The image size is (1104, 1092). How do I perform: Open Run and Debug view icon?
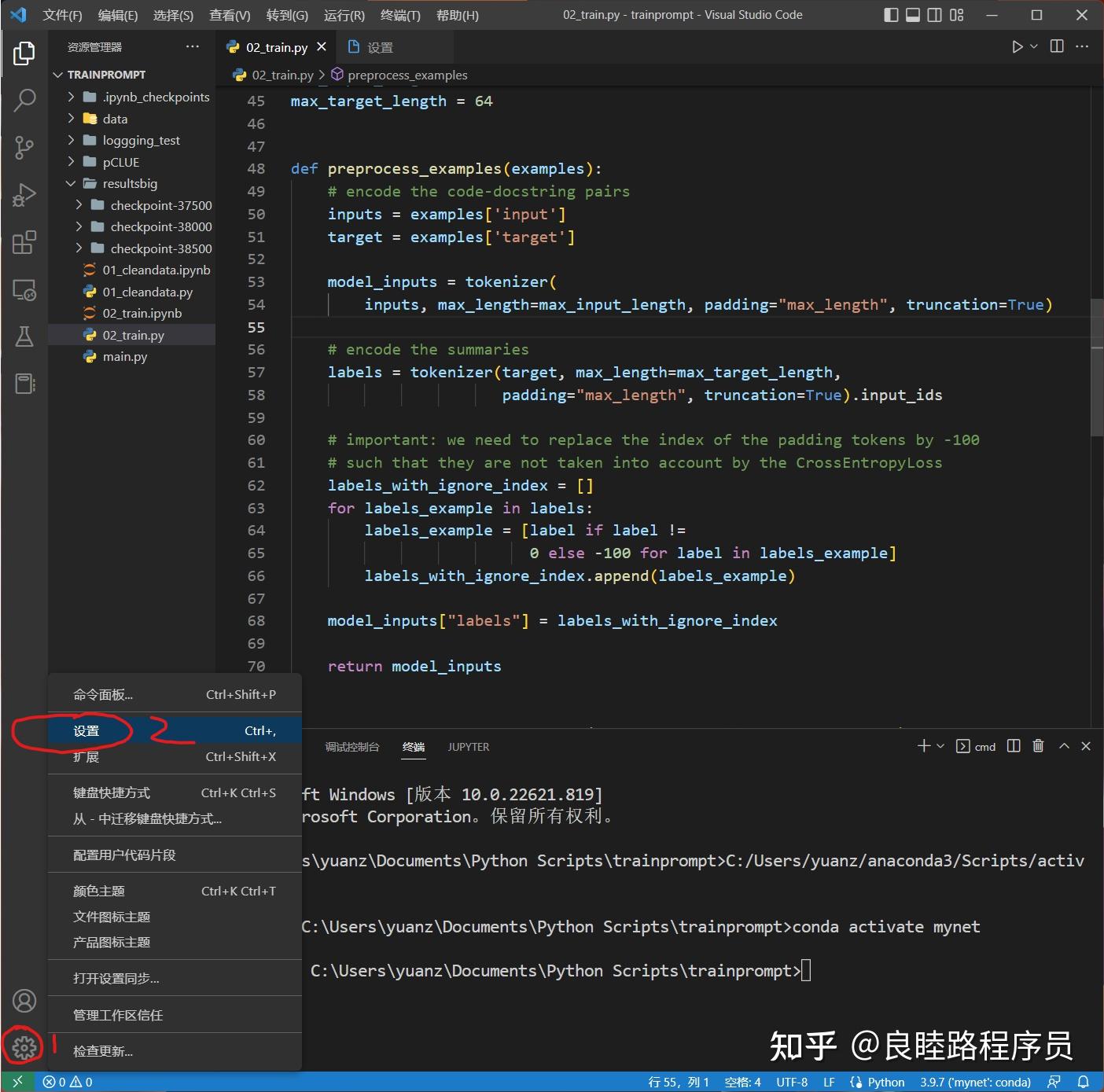click(24, 194)
